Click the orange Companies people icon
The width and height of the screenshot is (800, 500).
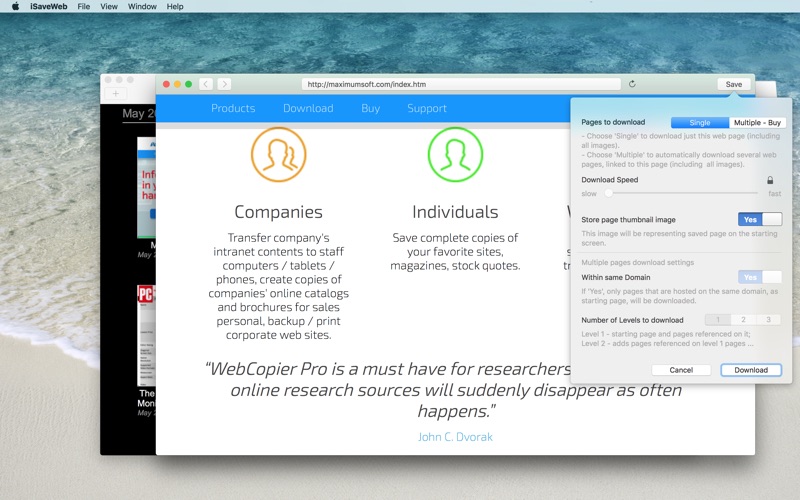click(279, 154)
